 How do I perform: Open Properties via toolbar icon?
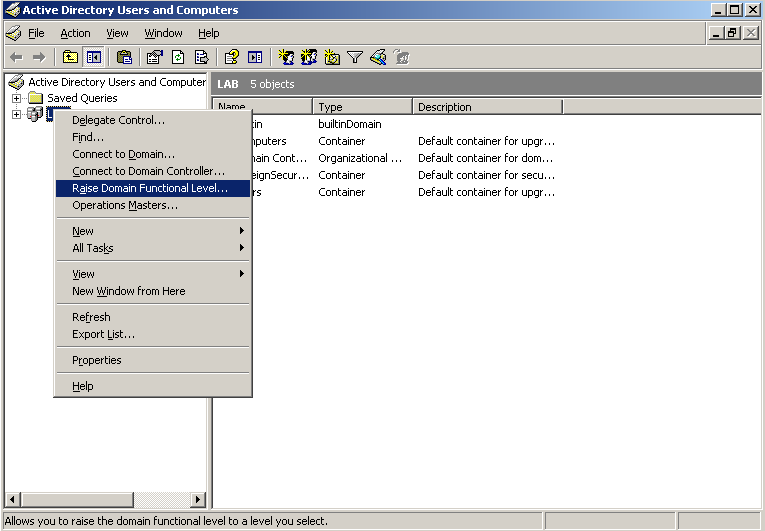click(x=155, y=58)
